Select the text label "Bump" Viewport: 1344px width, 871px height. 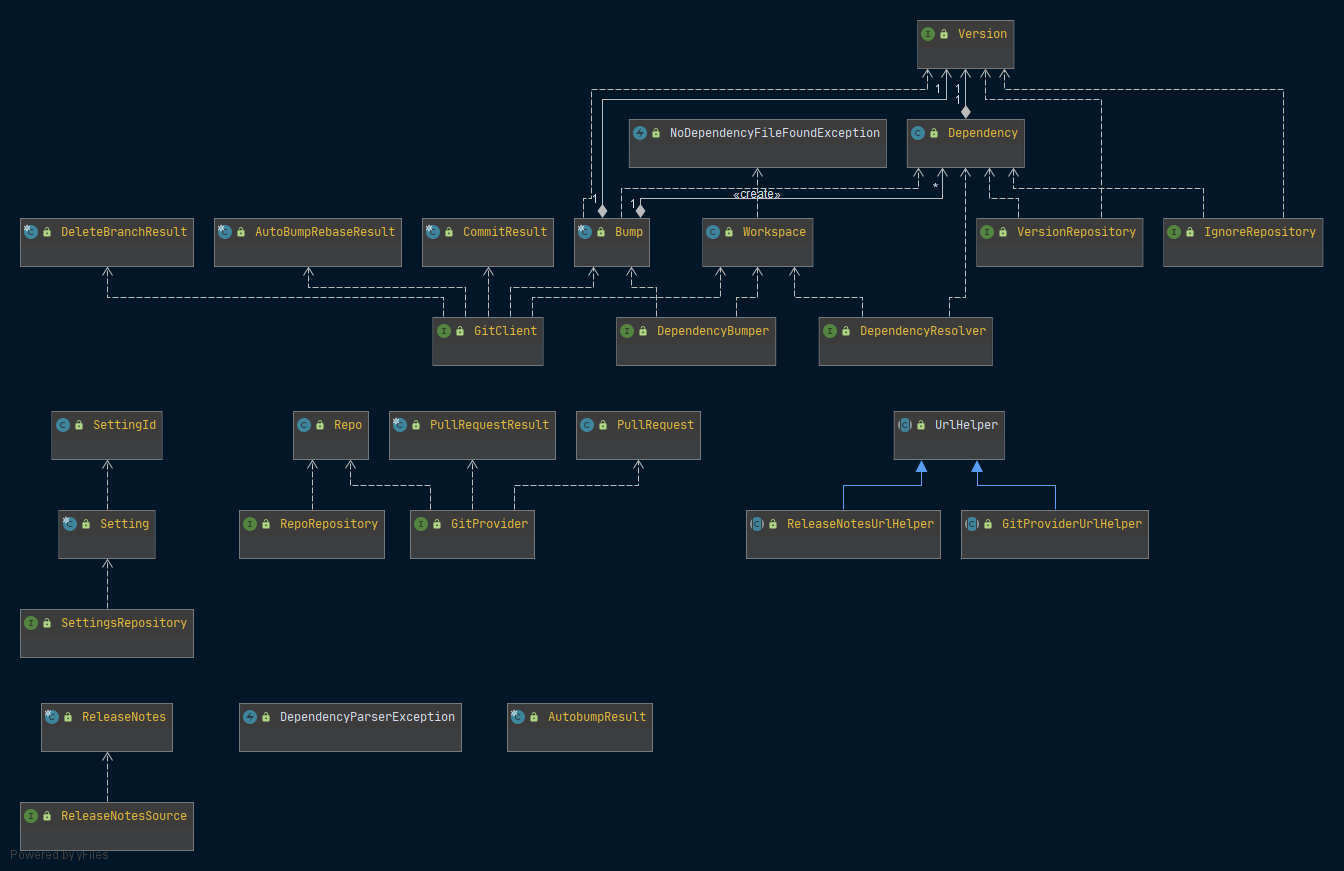[x=629, y=232]
